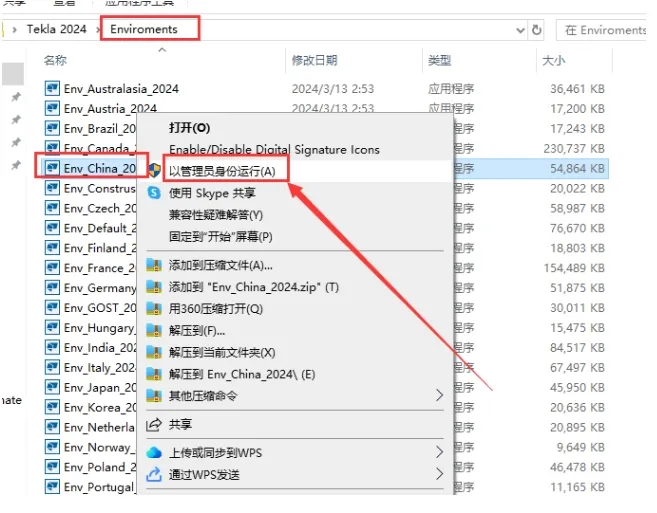The height and width of the screenshot is (513, 657).
Task: Click the Env_Hungary file icon
Action: [x=52, y=327]
